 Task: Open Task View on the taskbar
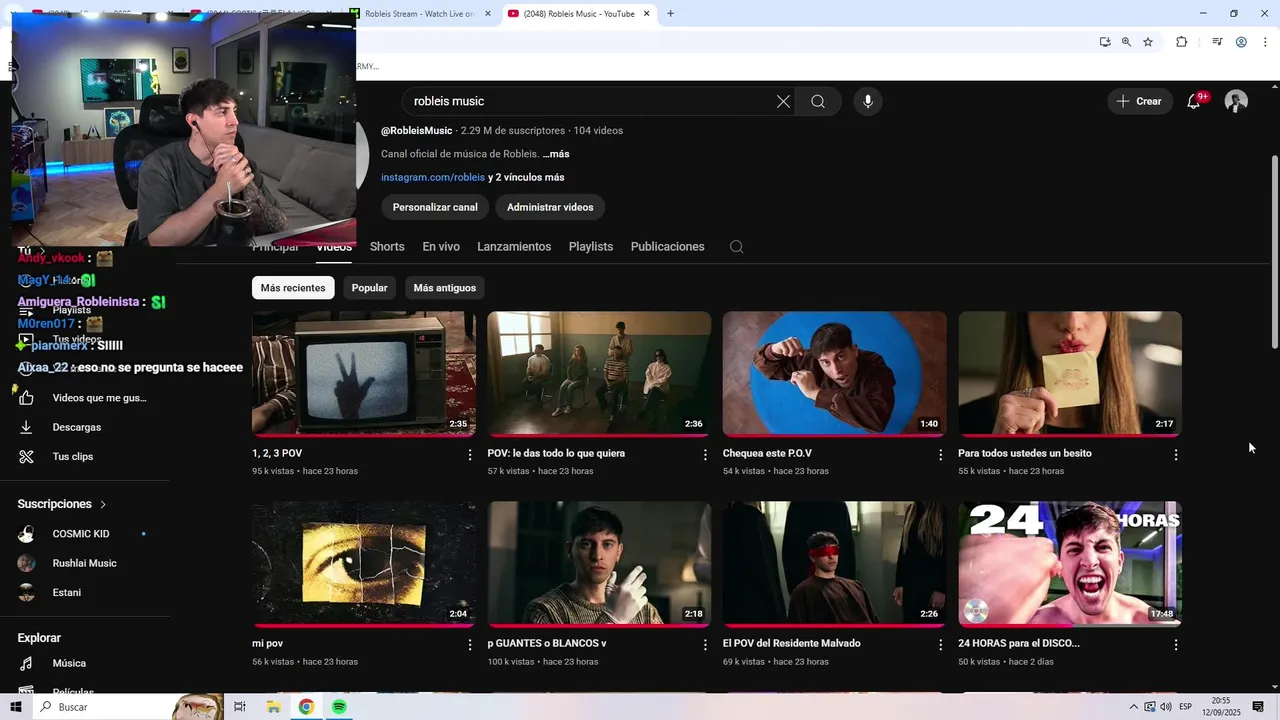coord(240,707)
